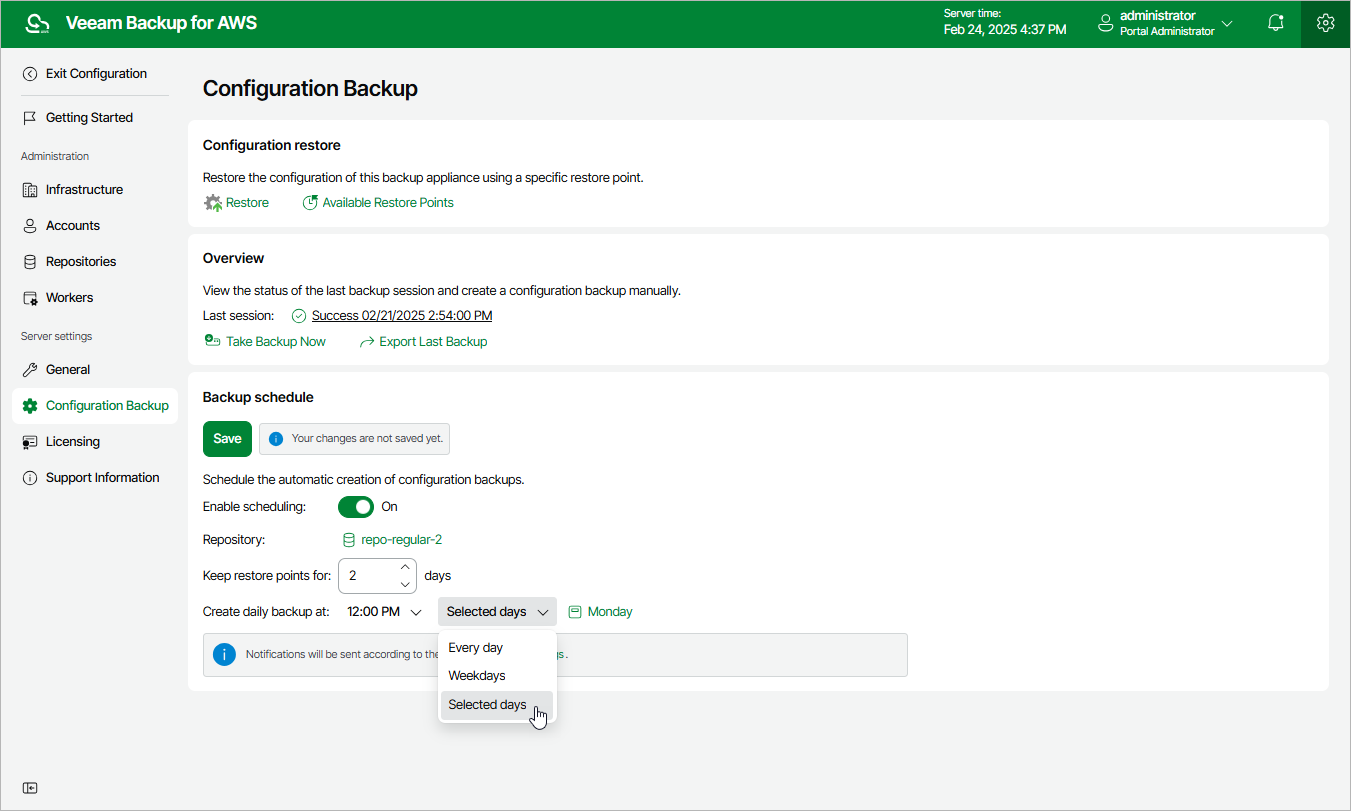Increase the keep restore points value
Screen dimensions: 1351x811
(405, 568)
